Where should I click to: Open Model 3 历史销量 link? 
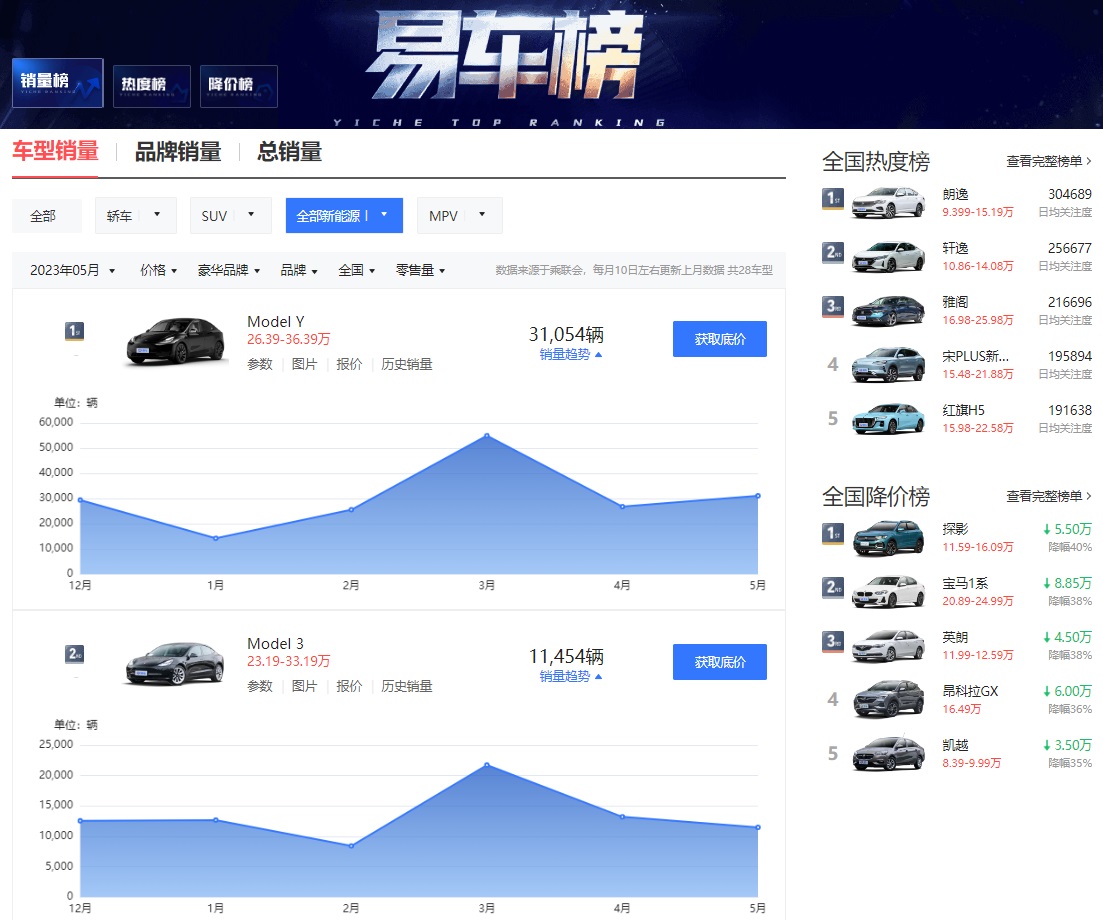pyautogui.click(x=407, y=686)
